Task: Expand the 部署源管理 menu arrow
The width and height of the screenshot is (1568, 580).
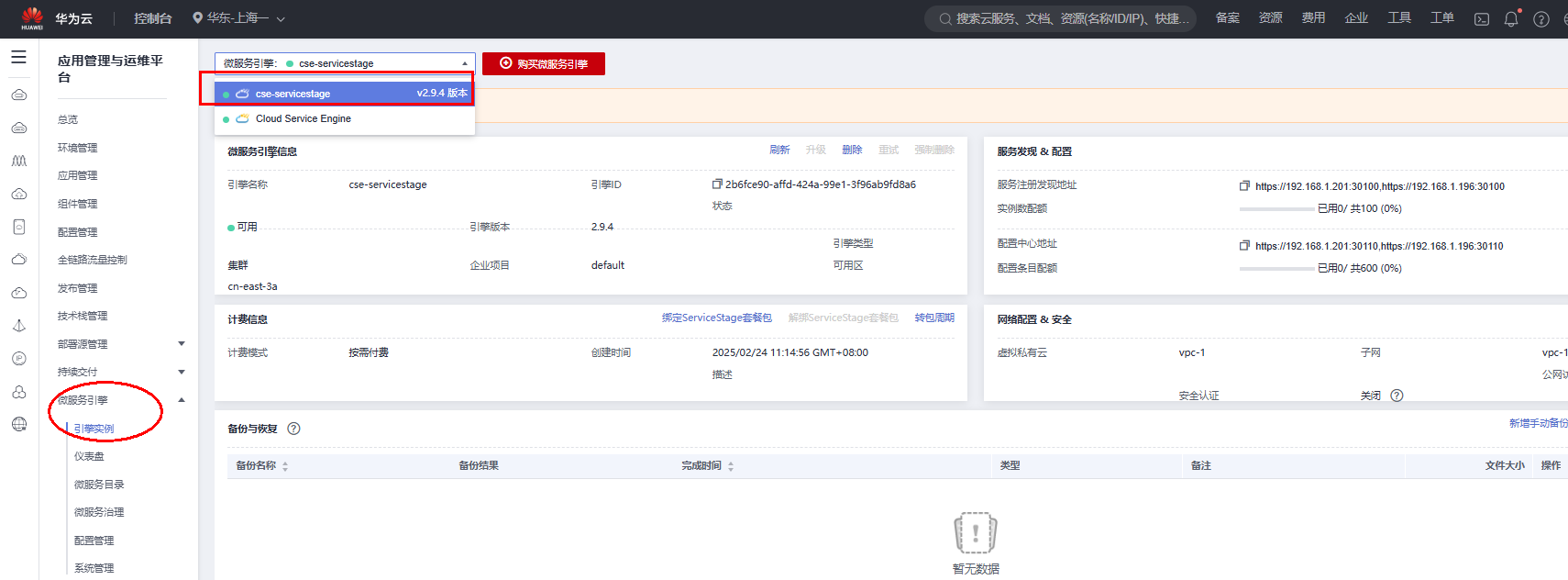Action: [x=182, y=343]
